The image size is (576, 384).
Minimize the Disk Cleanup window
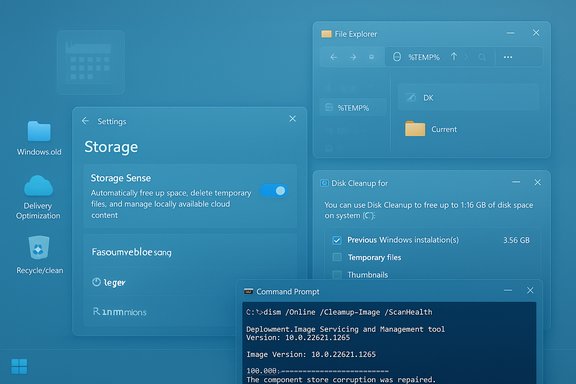[x=516, y=182]
